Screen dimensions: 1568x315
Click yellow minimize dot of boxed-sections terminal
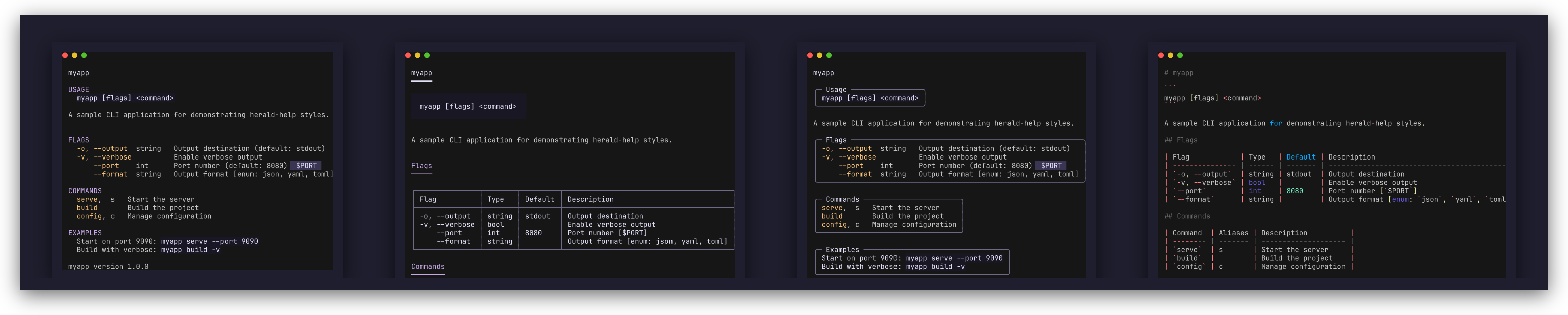pyautogui.click(x=819, y=55)
